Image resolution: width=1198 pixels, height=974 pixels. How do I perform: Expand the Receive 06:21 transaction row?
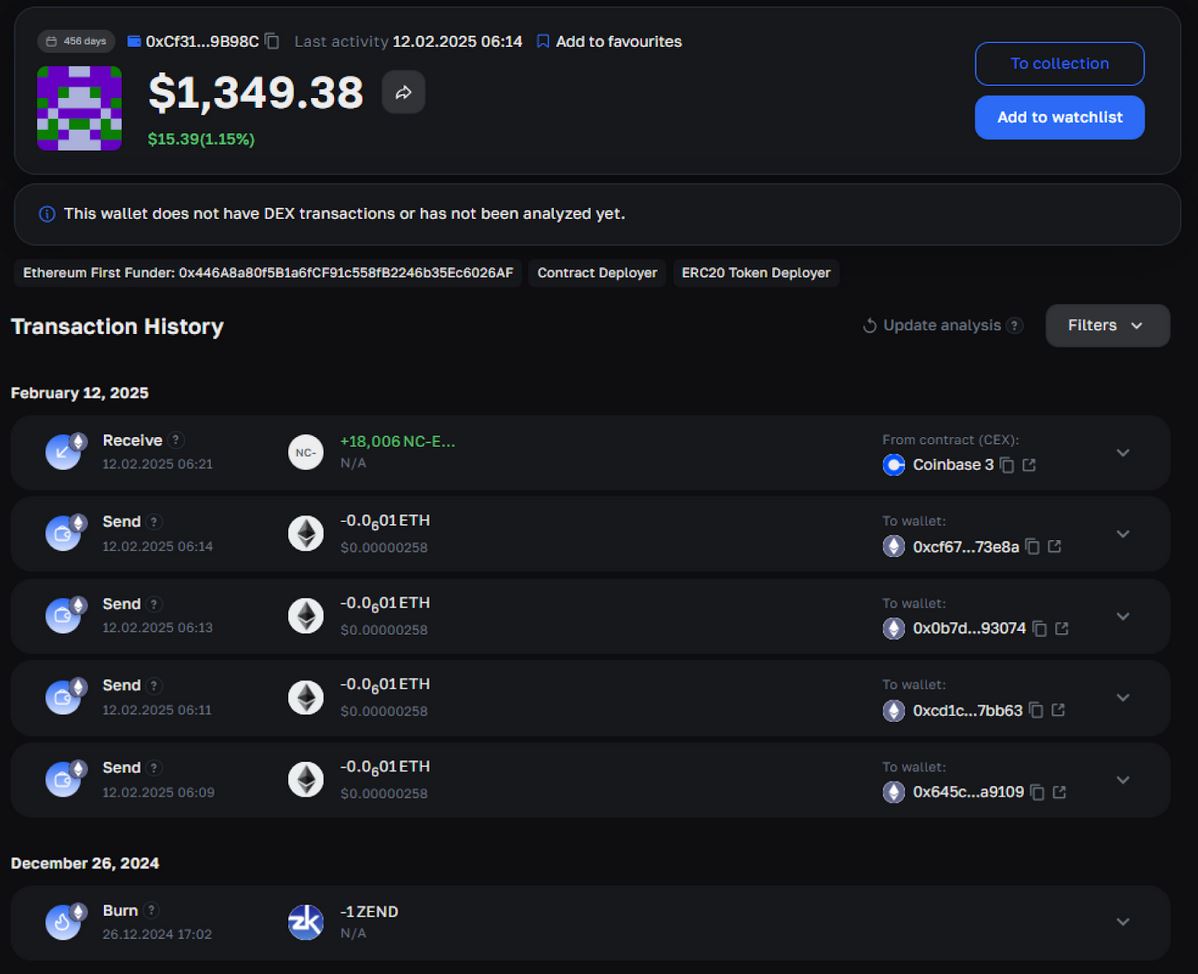(1122, 453)
